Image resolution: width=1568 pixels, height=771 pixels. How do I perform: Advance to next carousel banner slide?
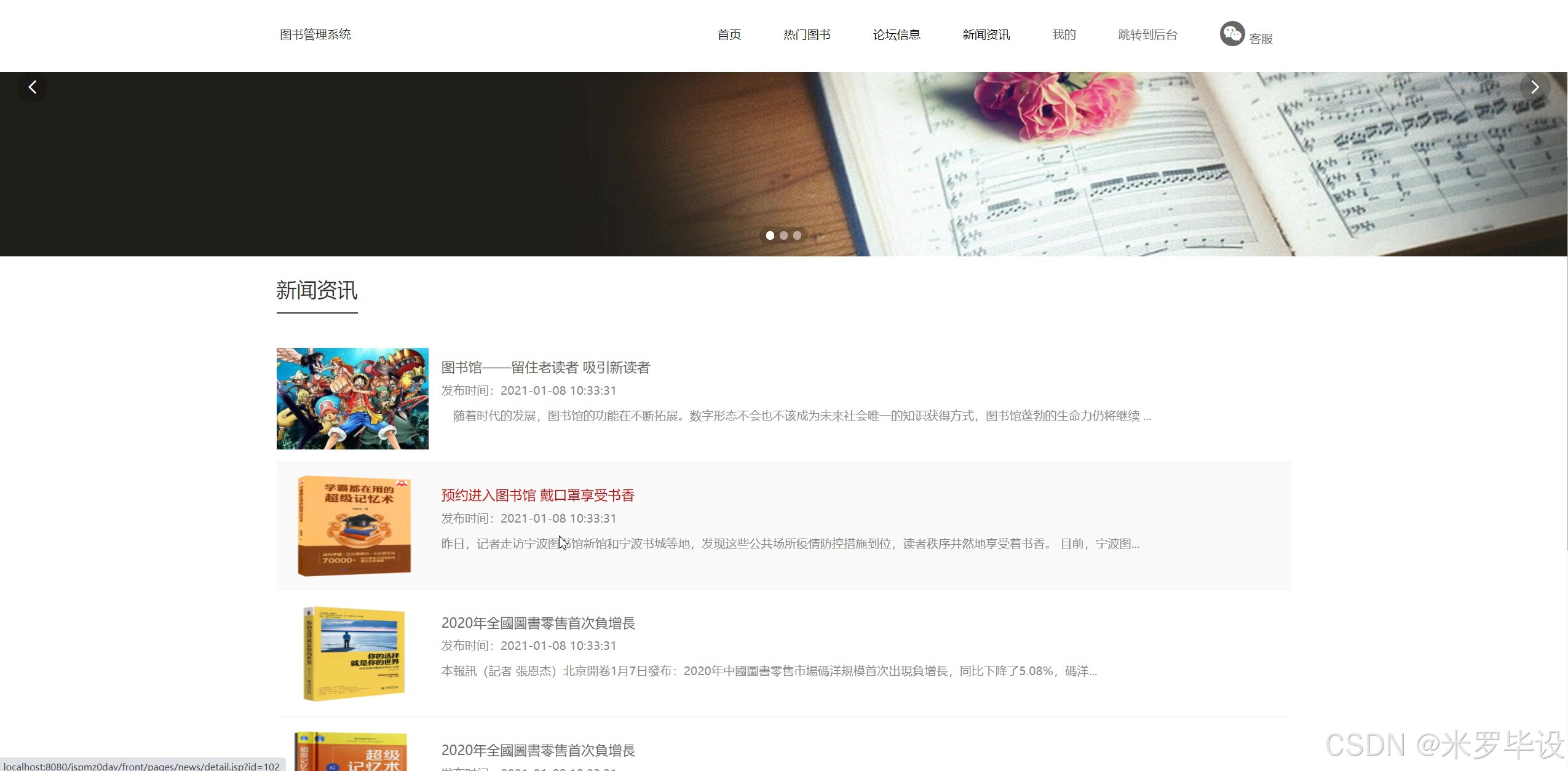[1534, 87]
